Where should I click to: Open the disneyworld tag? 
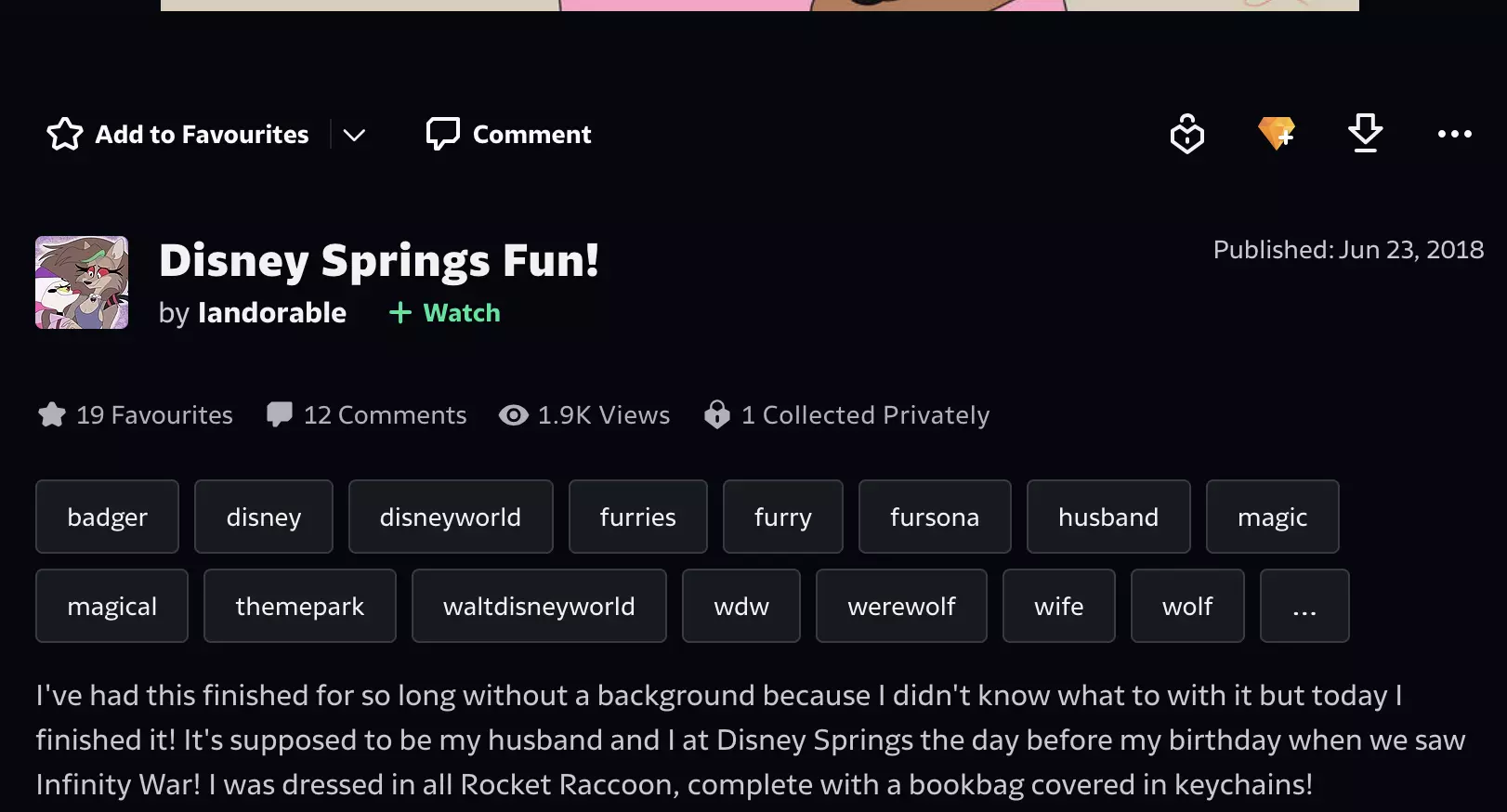(x=451, y=517)
